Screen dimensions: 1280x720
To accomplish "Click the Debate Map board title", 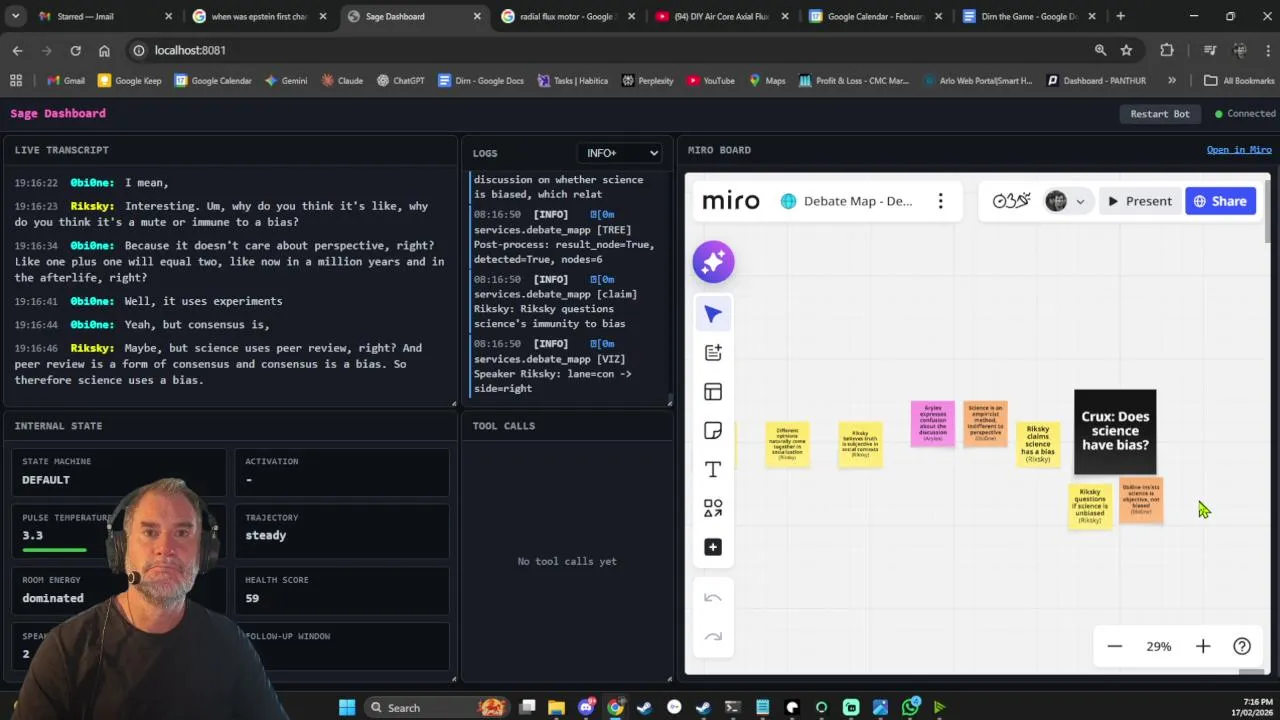I will click(x=858, y=201).
